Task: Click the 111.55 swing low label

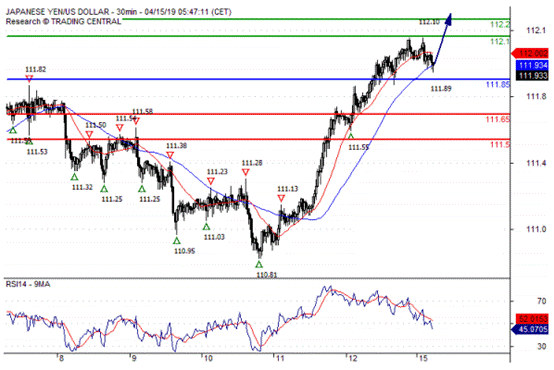Action: [359, 147]
